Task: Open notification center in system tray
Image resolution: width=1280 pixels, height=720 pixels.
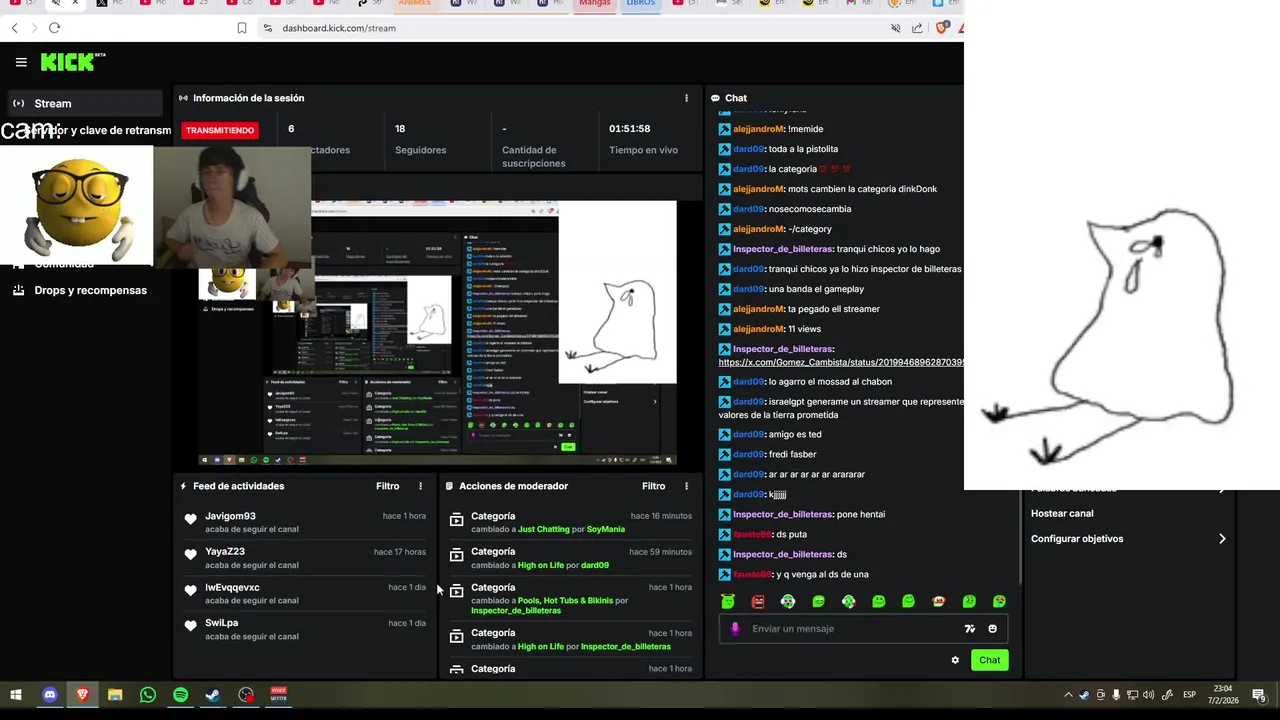Action: pos(1259,695)
